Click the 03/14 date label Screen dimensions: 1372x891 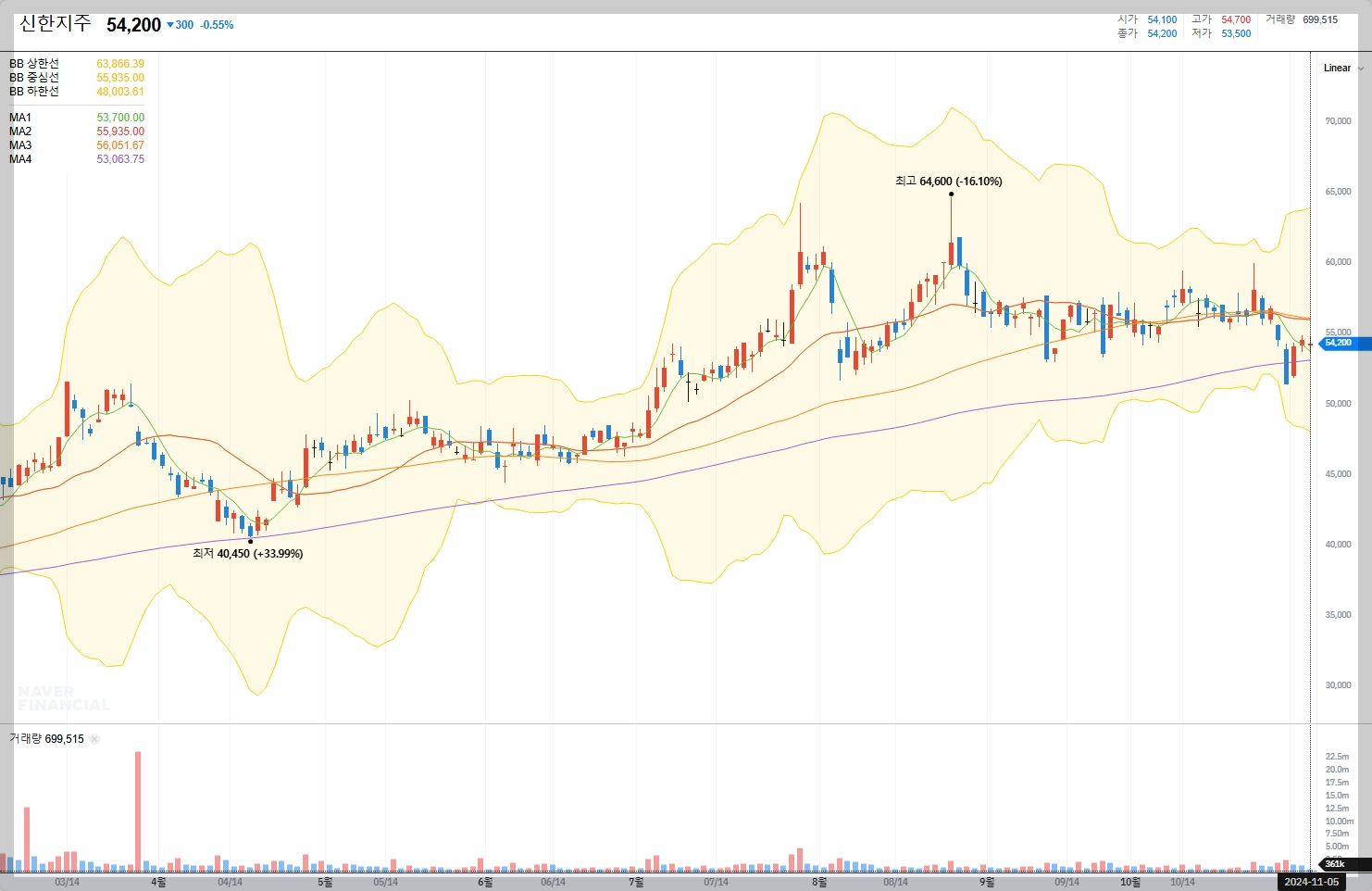coord(67,882)
